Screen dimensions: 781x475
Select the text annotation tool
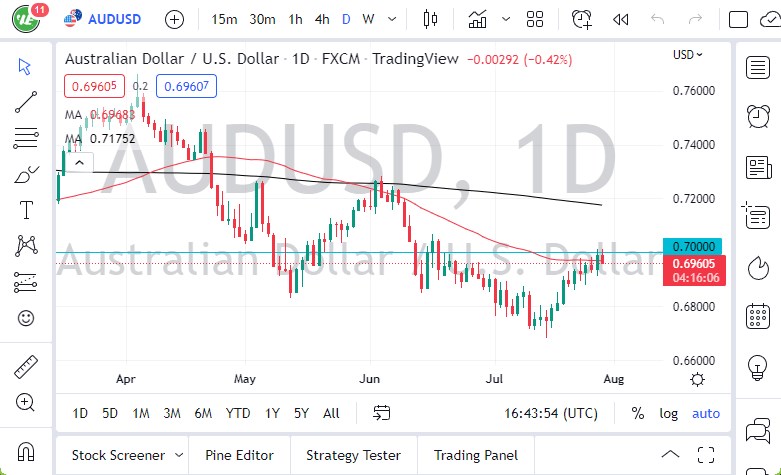click(26, 209)
